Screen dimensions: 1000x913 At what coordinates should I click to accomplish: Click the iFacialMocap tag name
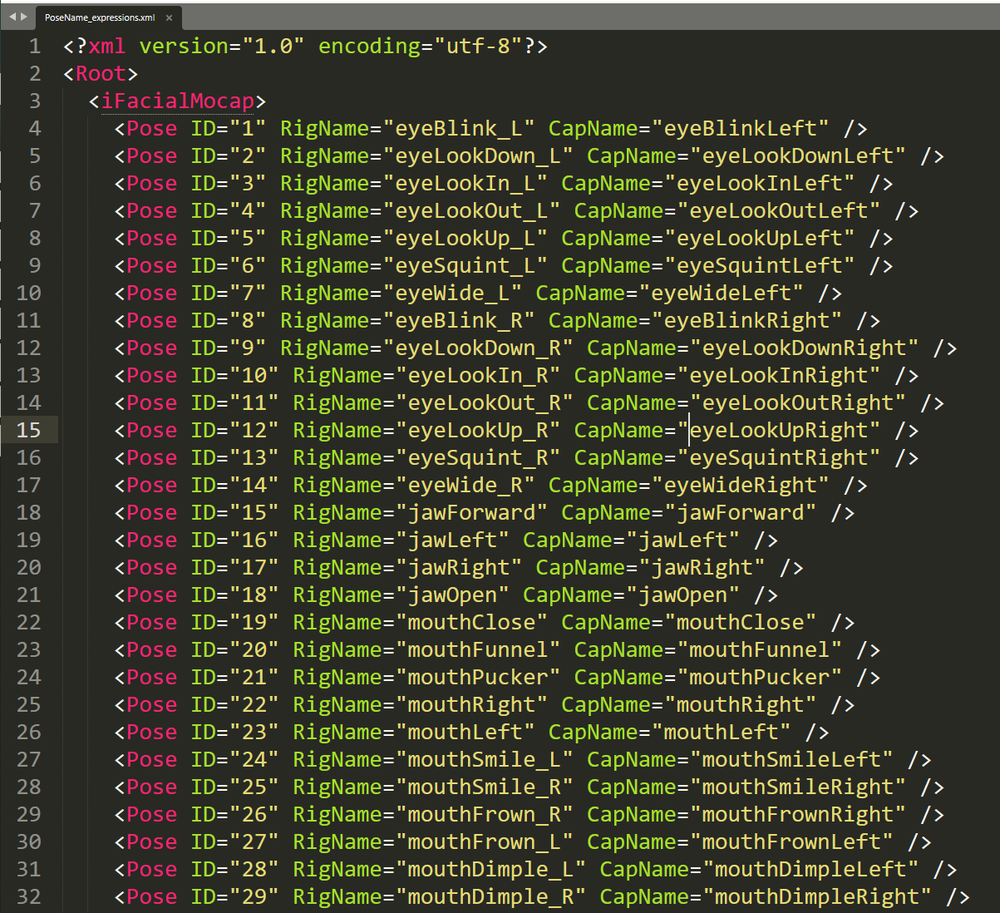coord(178,101)
